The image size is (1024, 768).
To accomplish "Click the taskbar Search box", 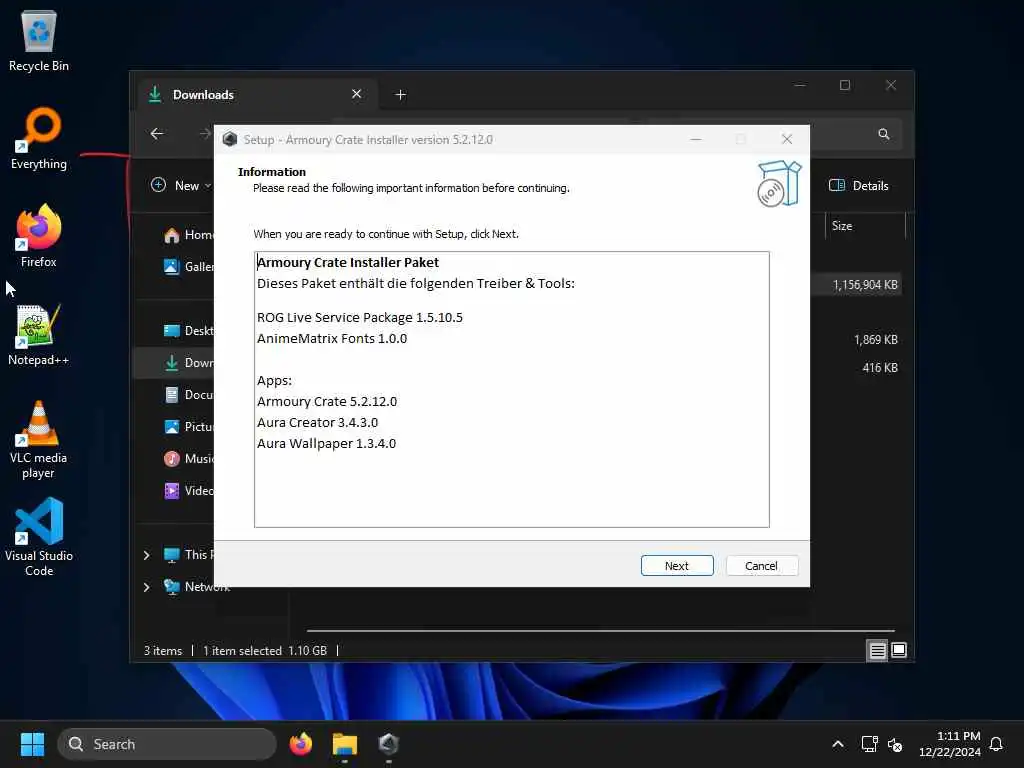I will (x=167, y=744).
